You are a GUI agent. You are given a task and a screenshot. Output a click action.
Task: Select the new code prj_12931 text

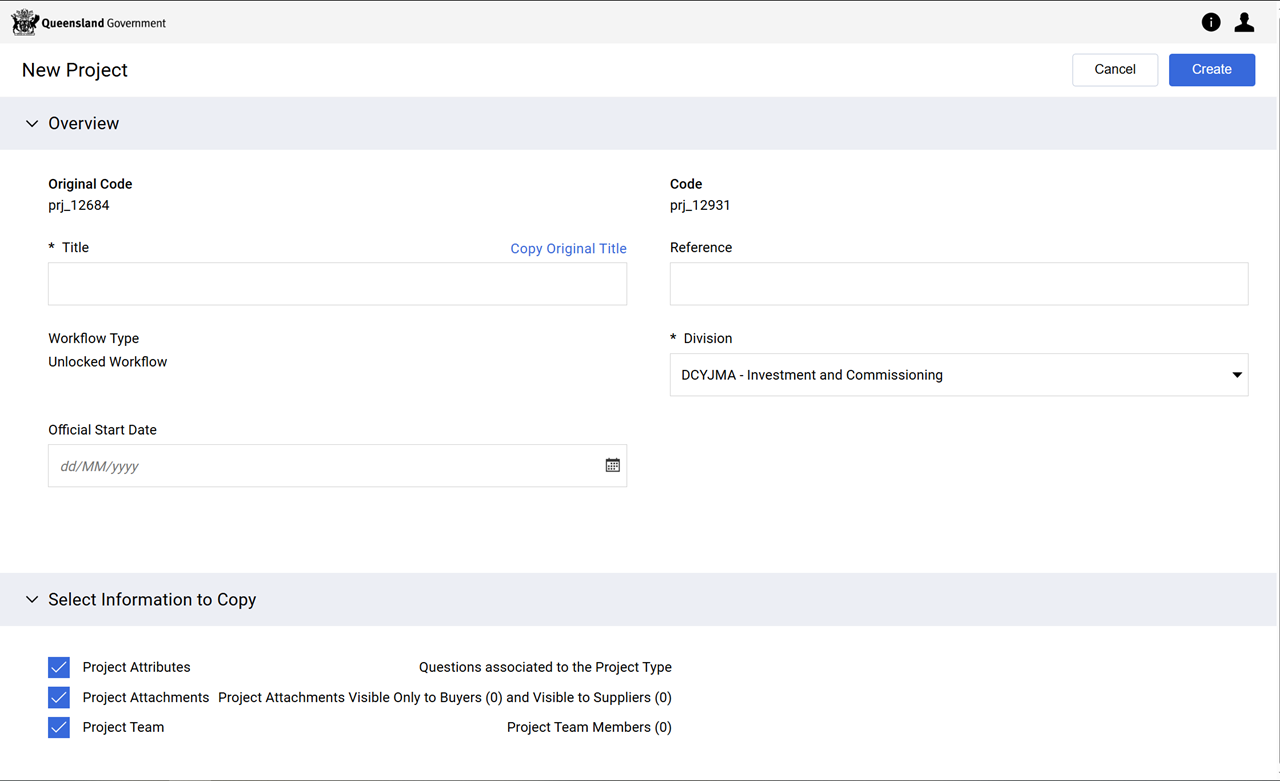pyautogui.click(x=700, y=205)
